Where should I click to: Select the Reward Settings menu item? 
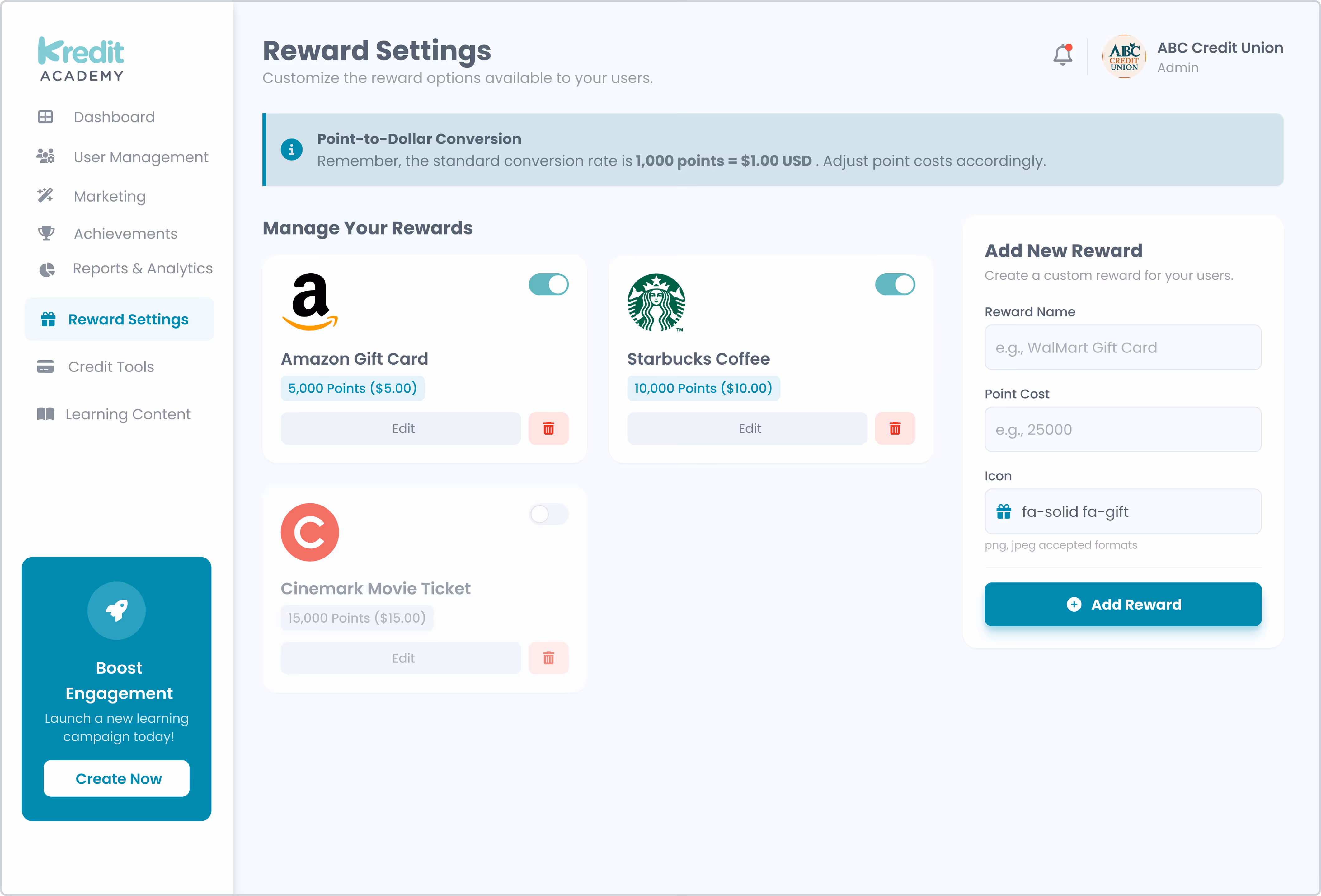pos(129,319)
